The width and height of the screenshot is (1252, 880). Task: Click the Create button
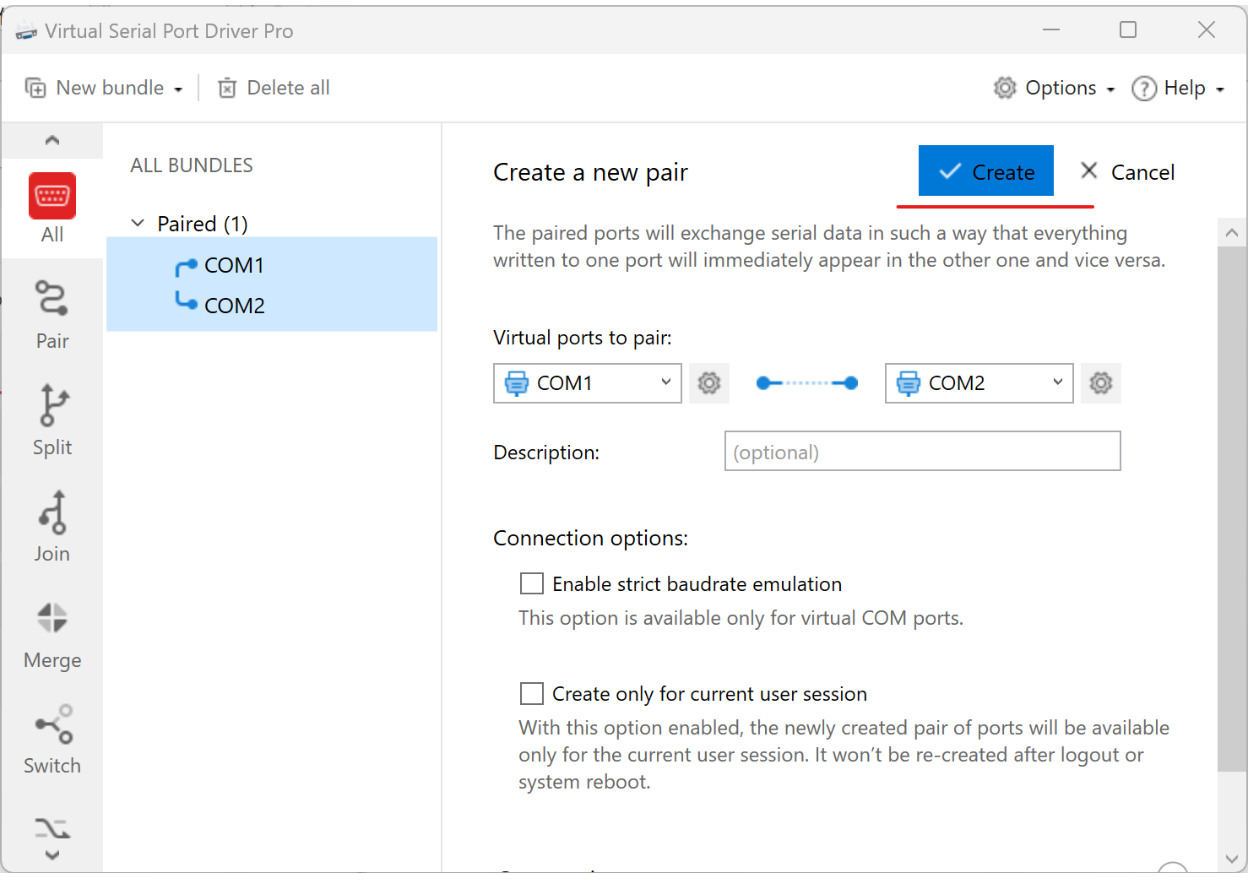tap(986, 172)
